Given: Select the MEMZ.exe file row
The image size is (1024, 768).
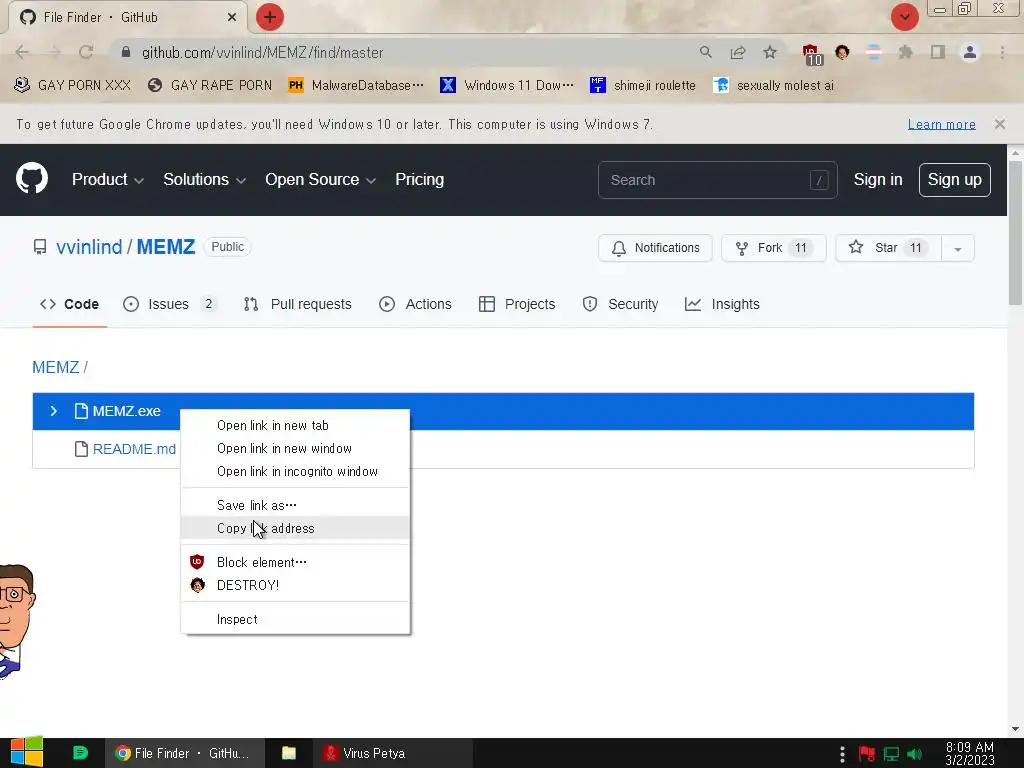Looking at the screenshot, I should coord(503,411).
